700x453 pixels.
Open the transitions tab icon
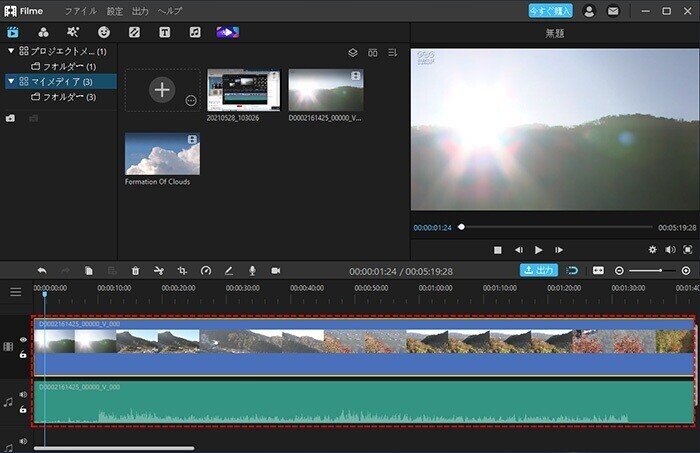pos(134,32)
